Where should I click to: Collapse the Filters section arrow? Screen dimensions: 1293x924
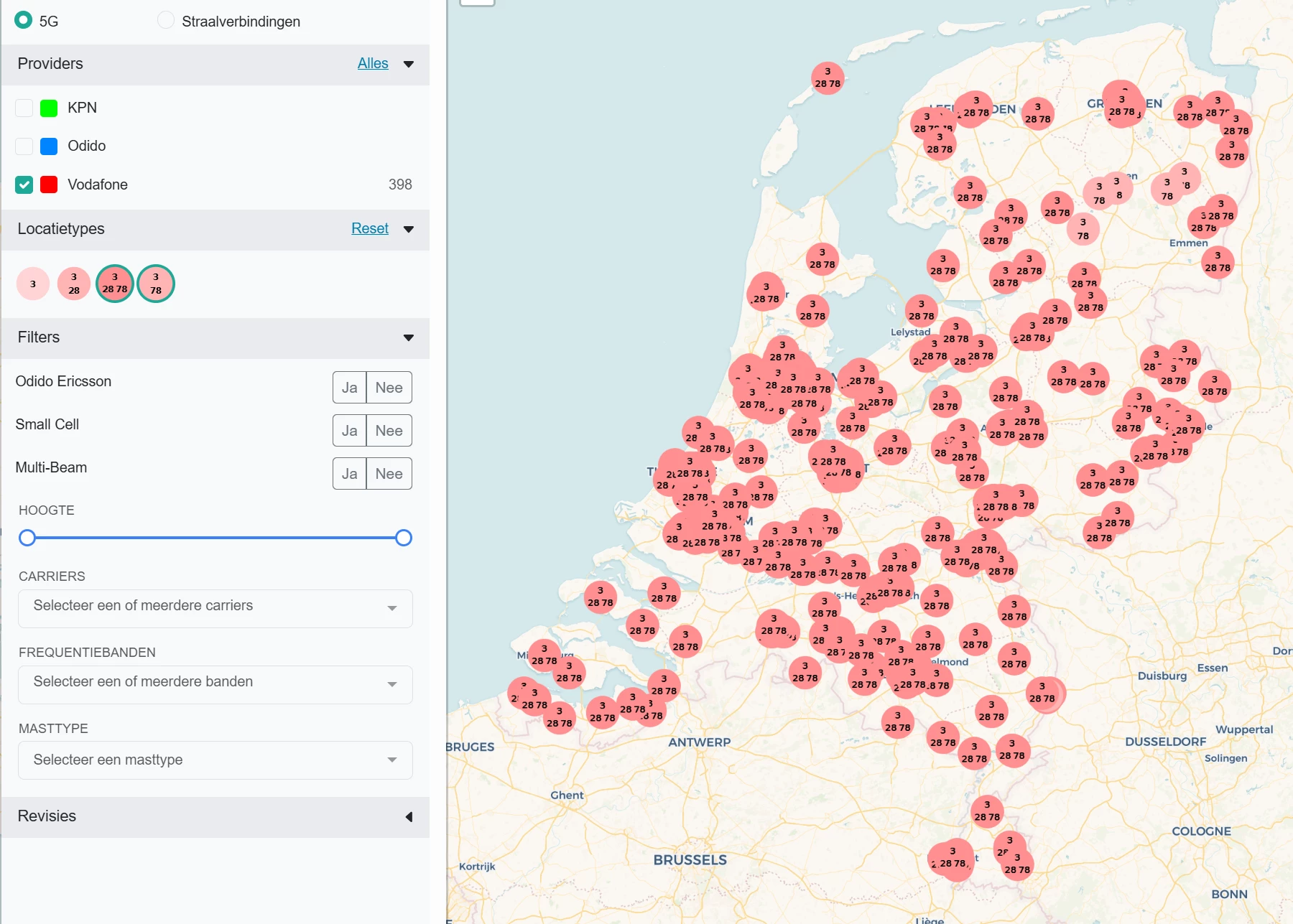[x=409, y=337]
